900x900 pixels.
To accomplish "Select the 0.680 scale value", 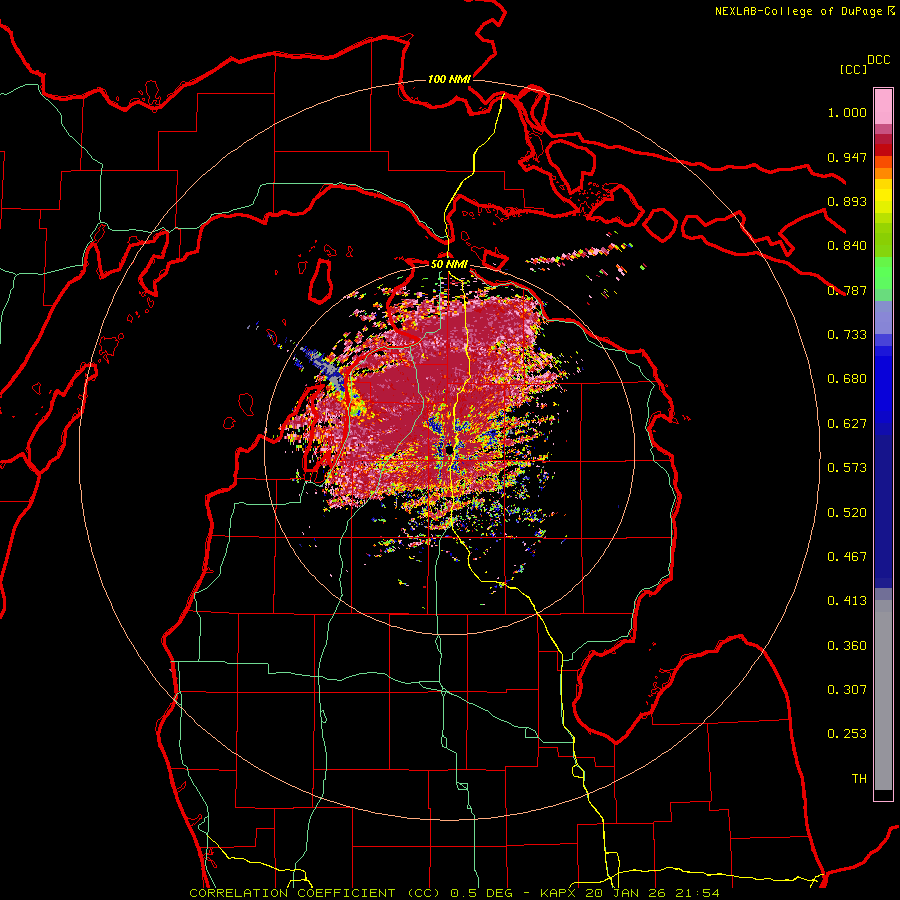I will pyautogui.click(x=847, y=379).
